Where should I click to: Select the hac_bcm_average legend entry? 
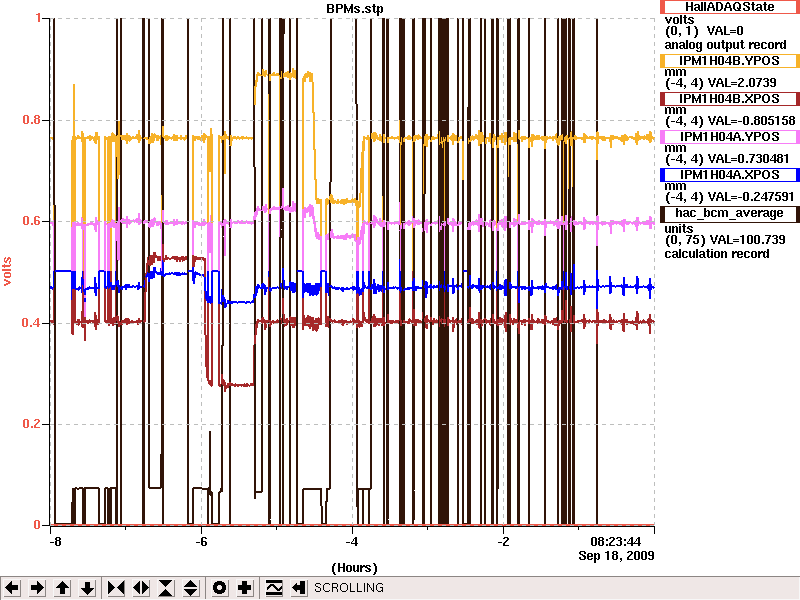click(x=730, y=213)
